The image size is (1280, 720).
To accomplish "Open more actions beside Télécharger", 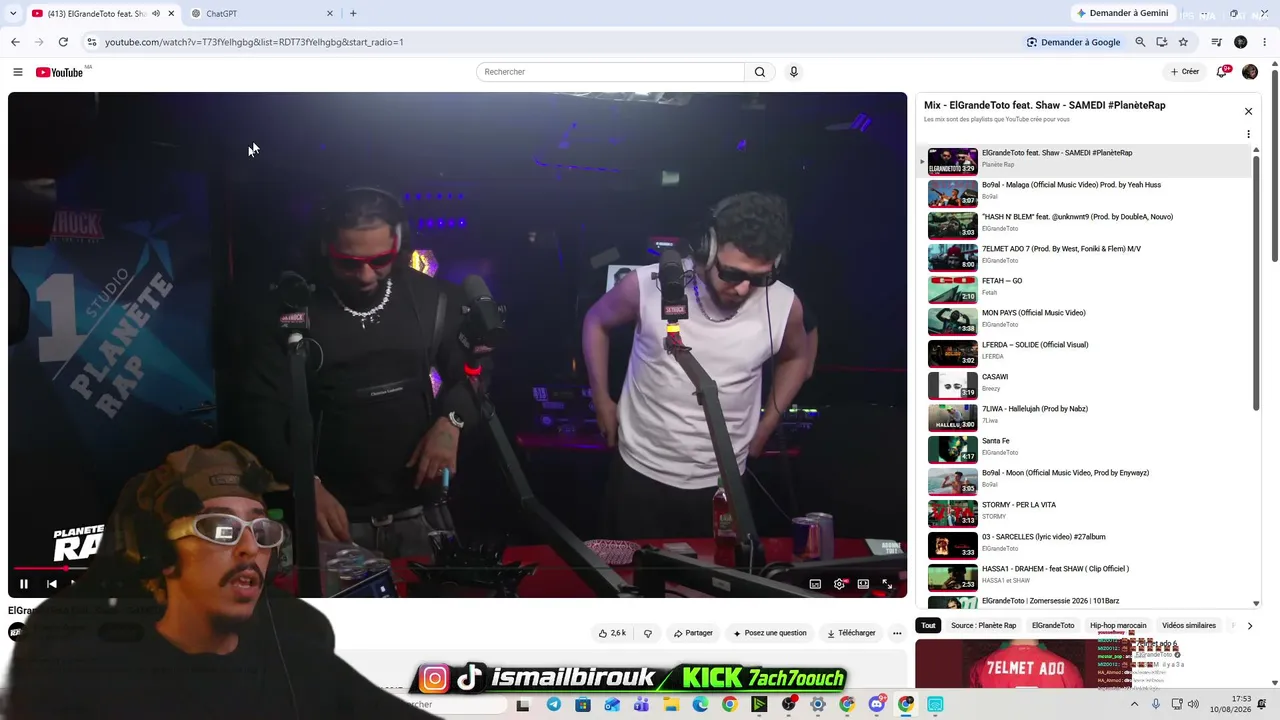I will coord(897,633).
